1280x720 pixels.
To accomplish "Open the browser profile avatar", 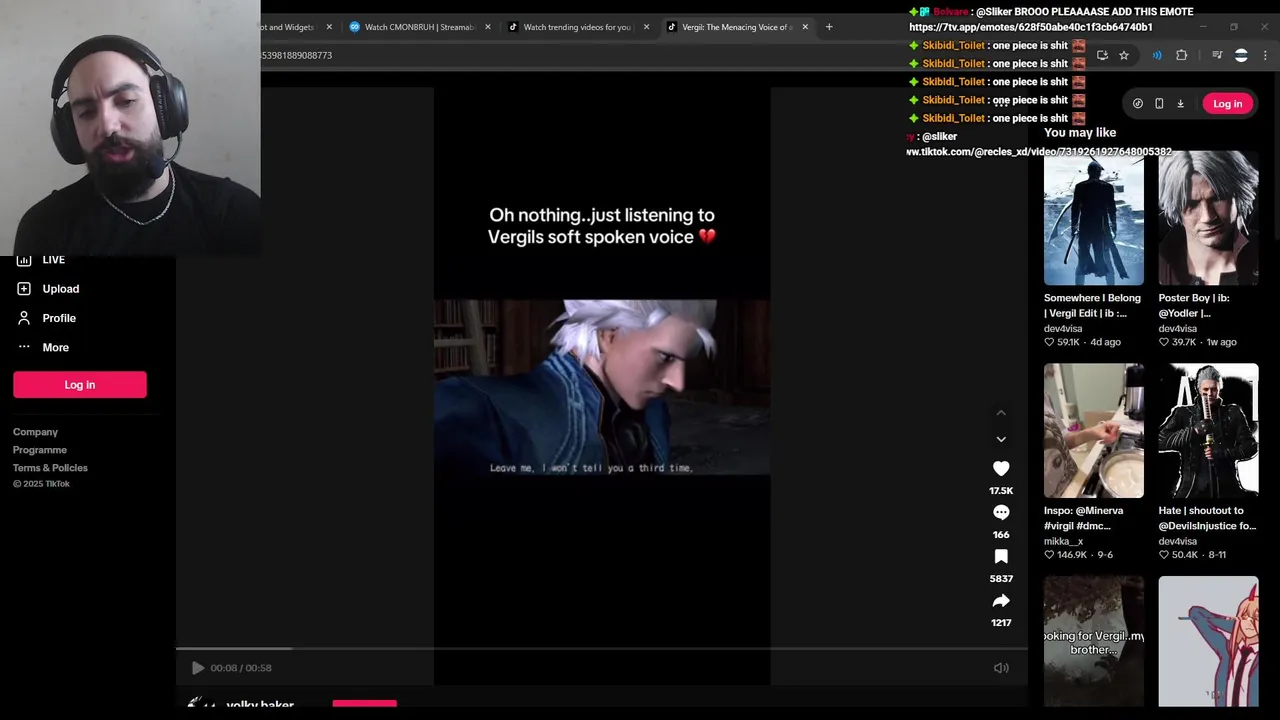I will pyautogui.click(x=1241, y=55).
